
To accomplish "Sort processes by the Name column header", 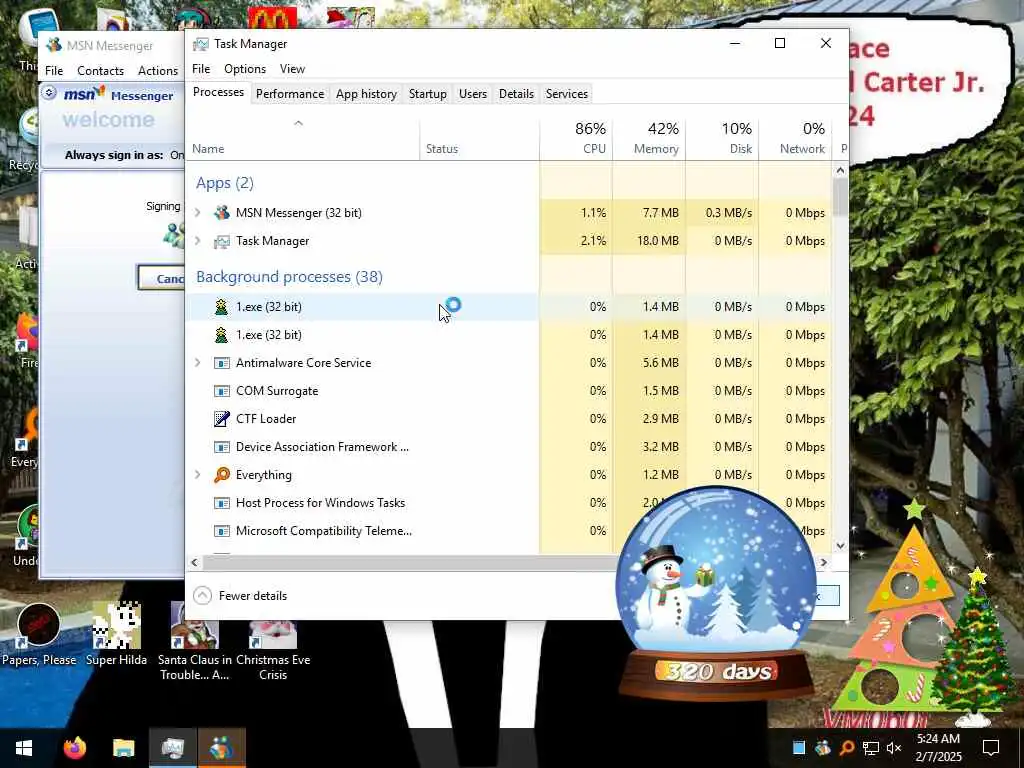I will [302, 138].
